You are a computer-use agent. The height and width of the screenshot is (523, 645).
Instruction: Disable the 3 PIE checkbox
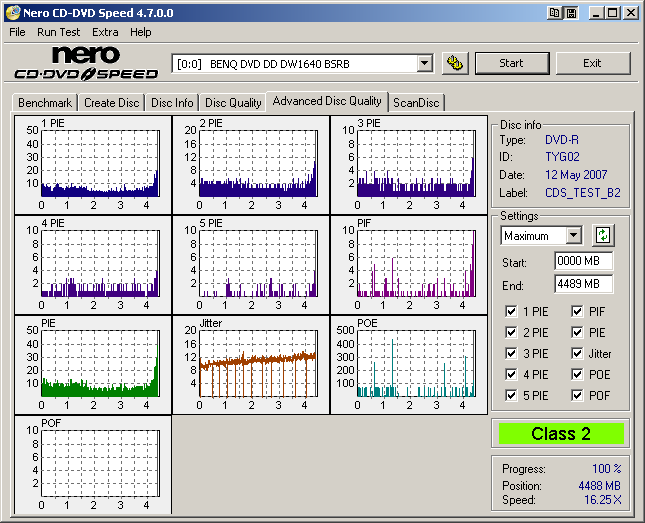[511, 353]
